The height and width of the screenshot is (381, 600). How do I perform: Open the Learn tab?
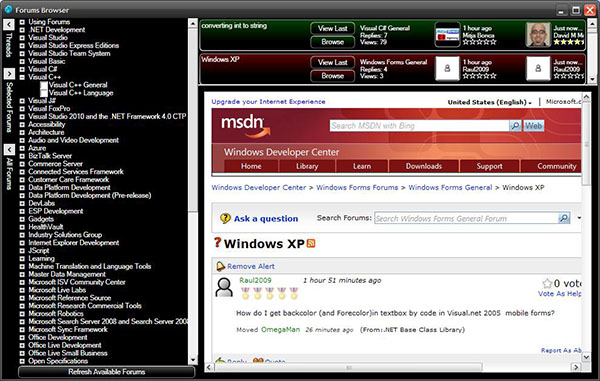[362, 166]
